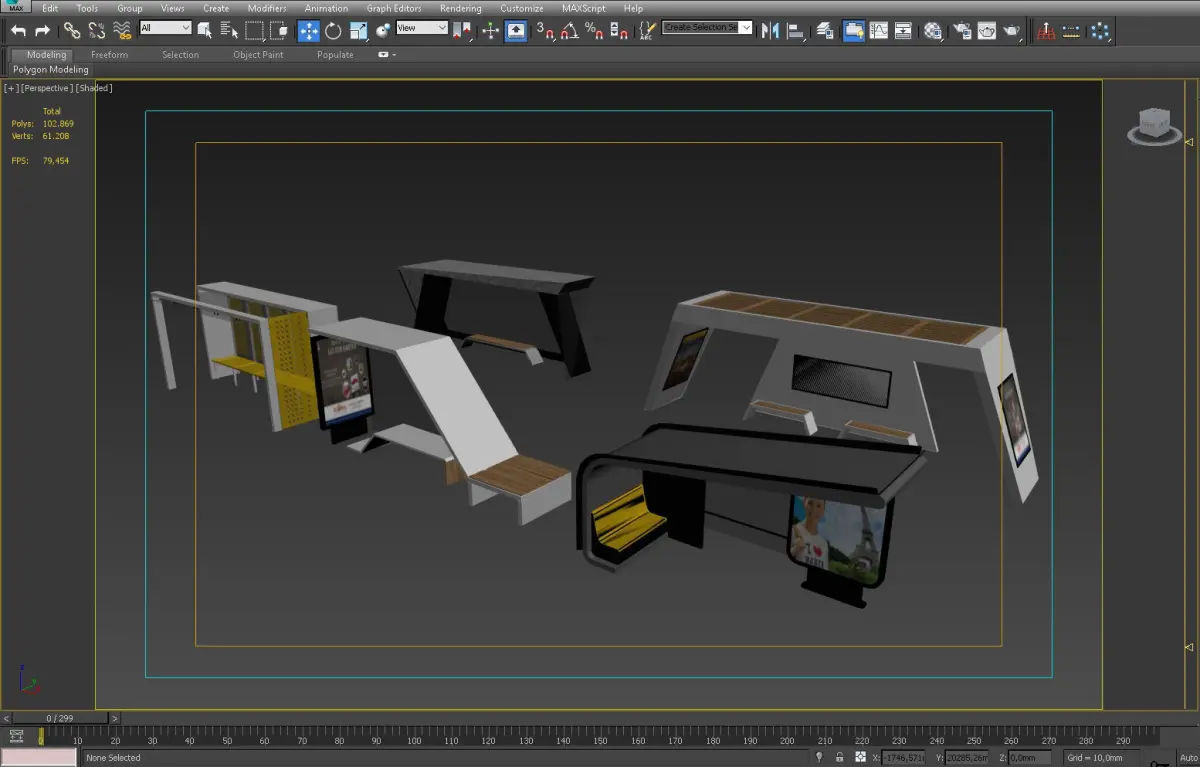Toggle the selection lock padlock
Image resolution: width=1200 pixels, height=767 pixels.
click(x=839, y=757)
